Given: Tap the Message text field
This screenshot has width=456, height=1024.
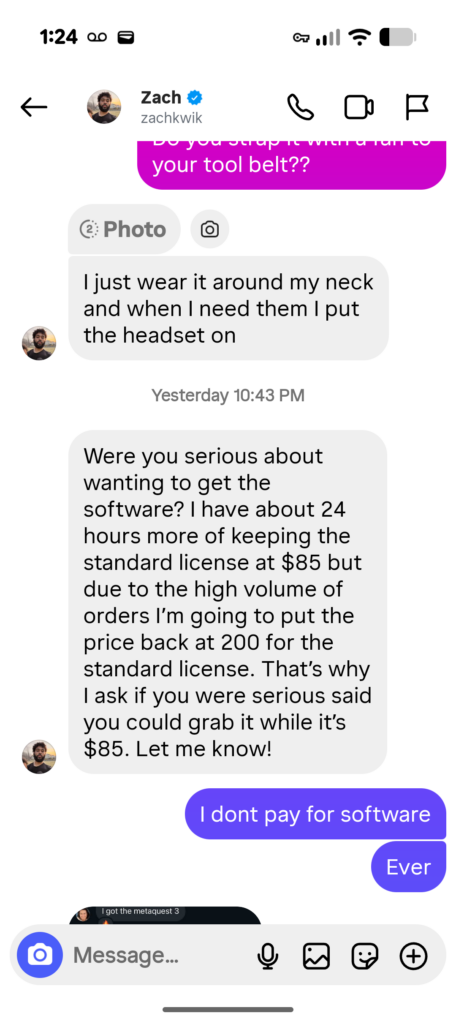Looking at the screenshot, I should [x=157, y=955].
